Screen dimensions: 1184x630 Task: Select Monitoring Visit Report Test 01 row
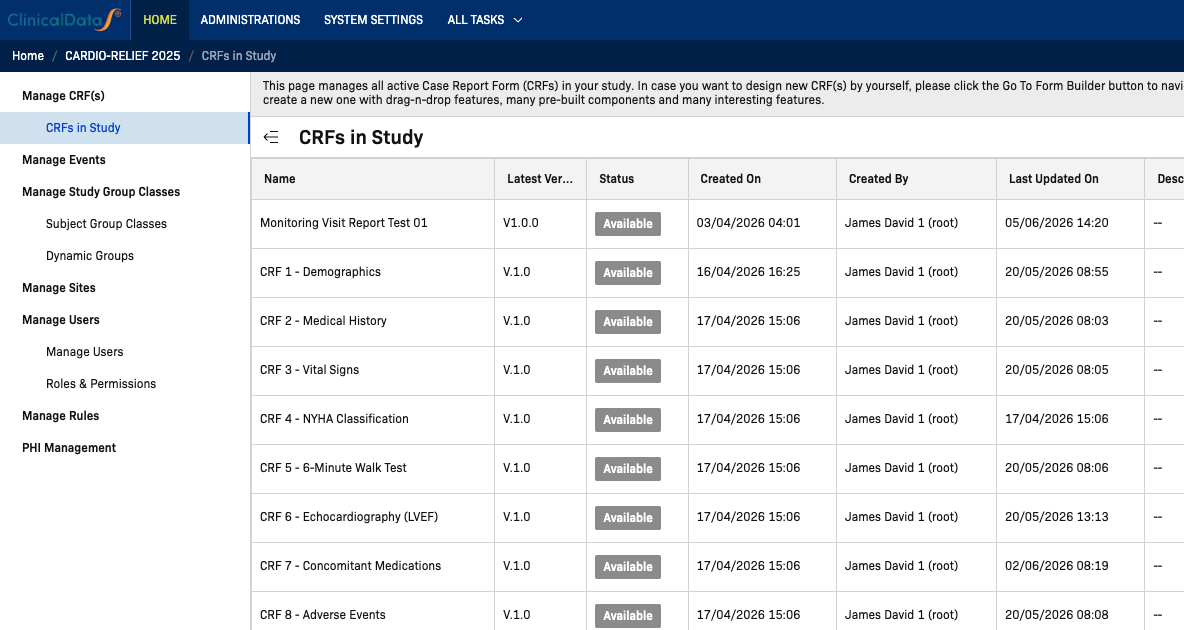click(344, 223)
